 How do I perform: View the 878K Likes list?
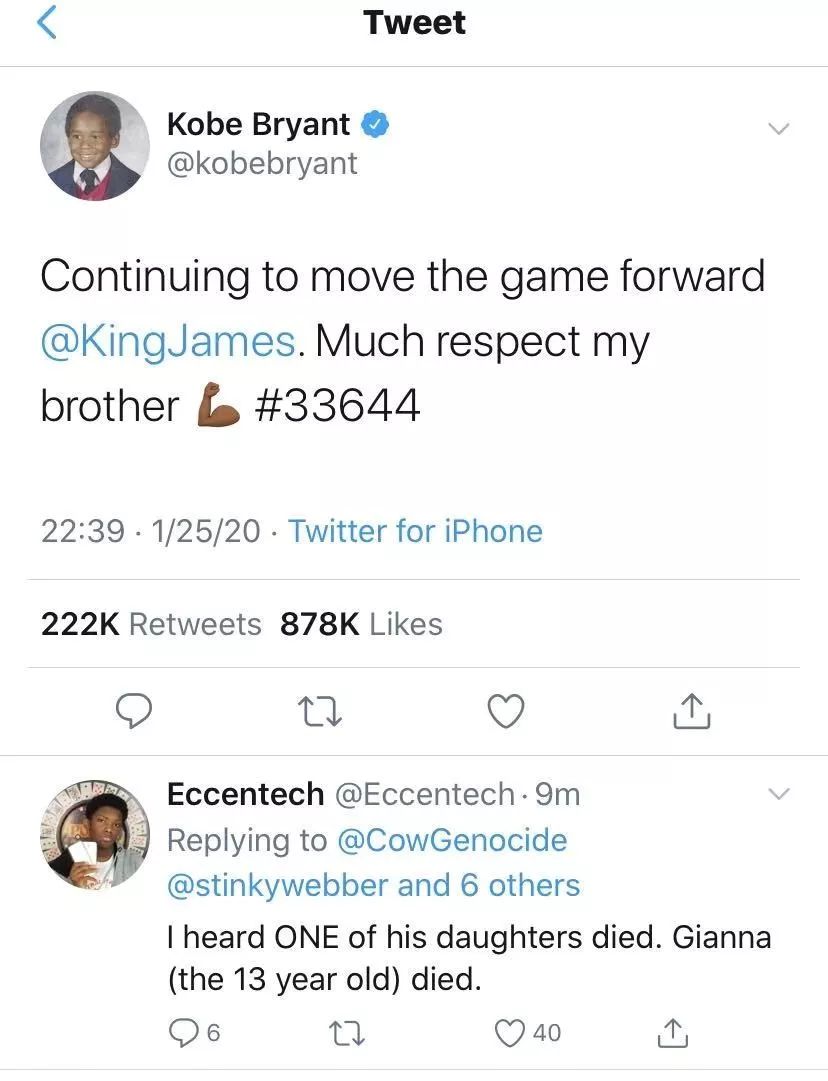coord(361,624)
